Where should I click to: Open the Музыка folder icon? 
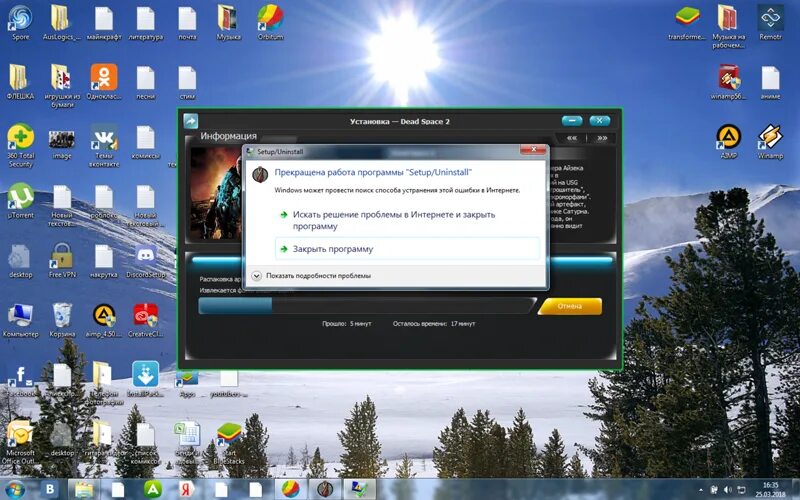click(x=229, y=21)
